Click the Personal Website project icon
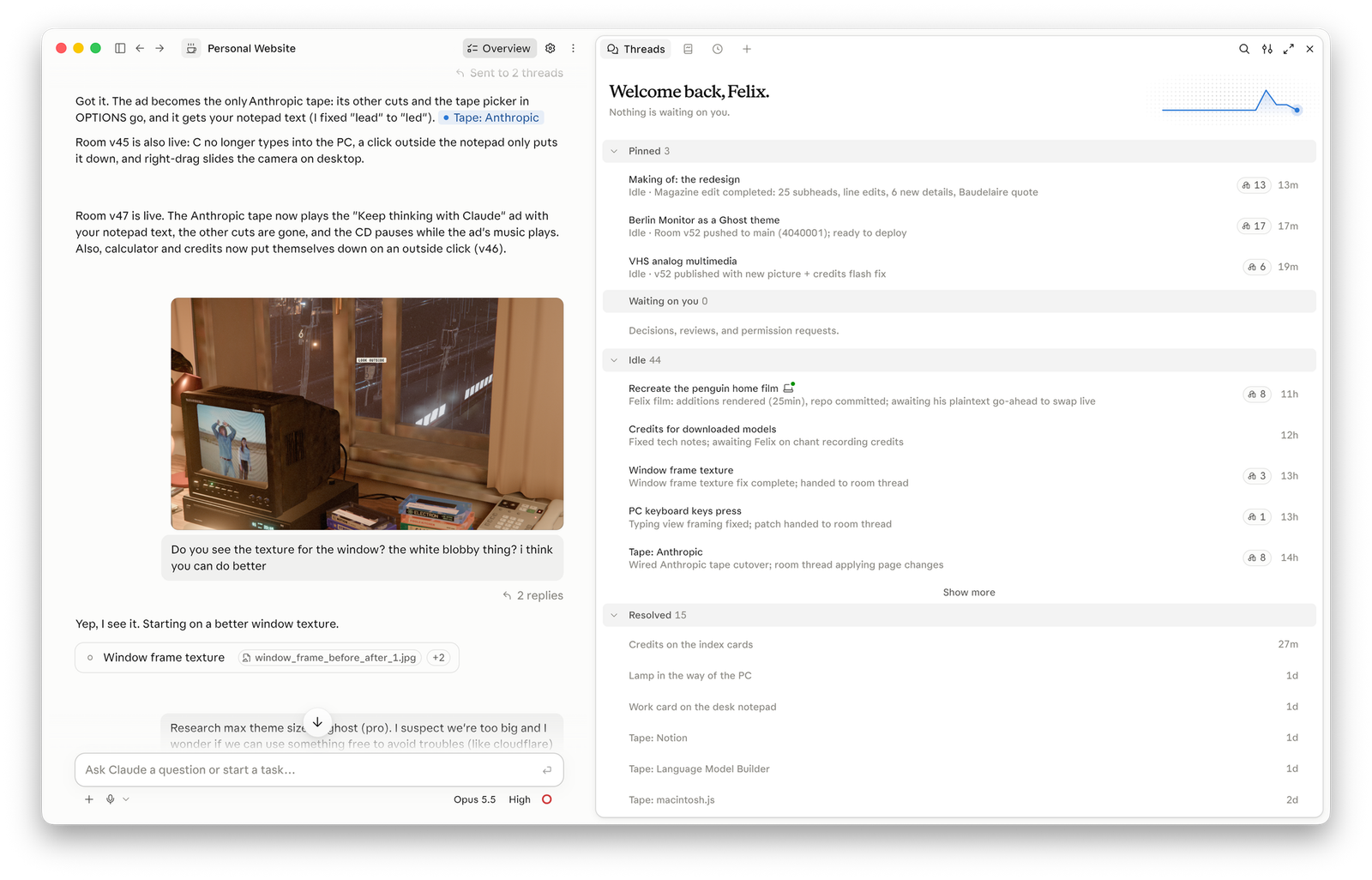 [191, 49]
